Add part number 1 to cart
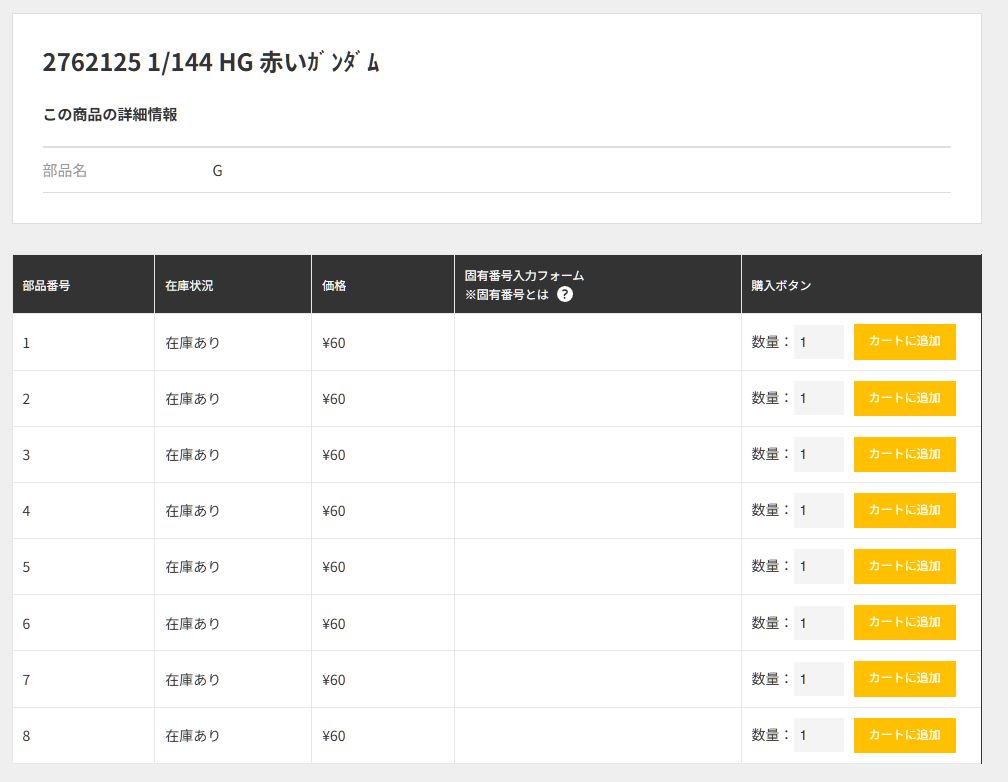 904,342
